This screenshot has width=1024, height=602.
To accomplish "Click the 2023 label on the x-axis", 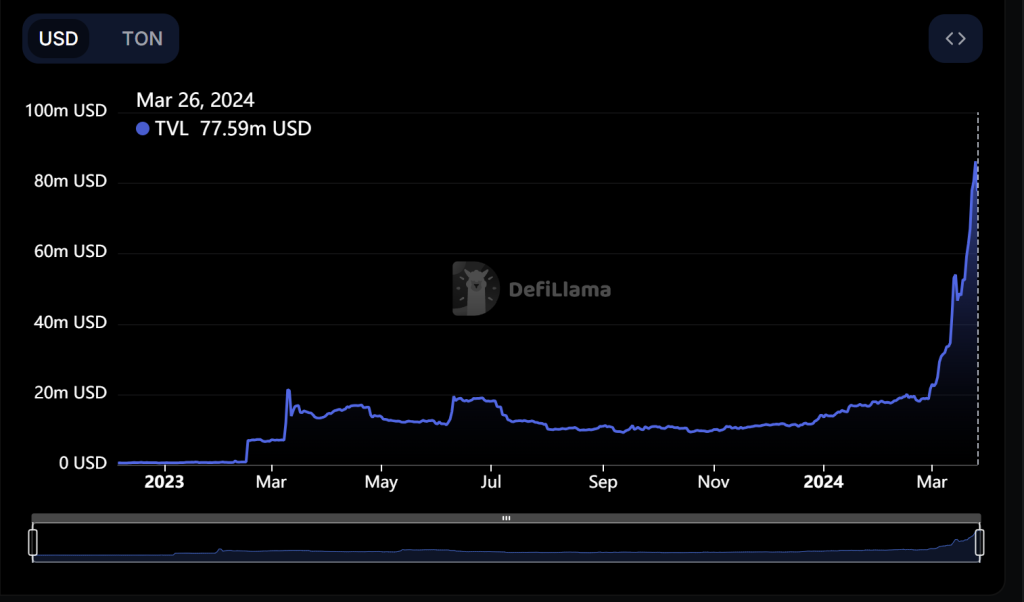I will click(164, 482).
